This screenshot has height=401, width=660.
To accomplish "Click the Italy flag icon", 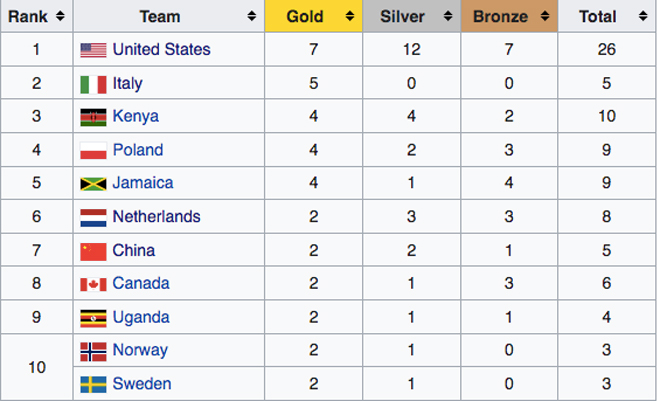I will 93,84.
